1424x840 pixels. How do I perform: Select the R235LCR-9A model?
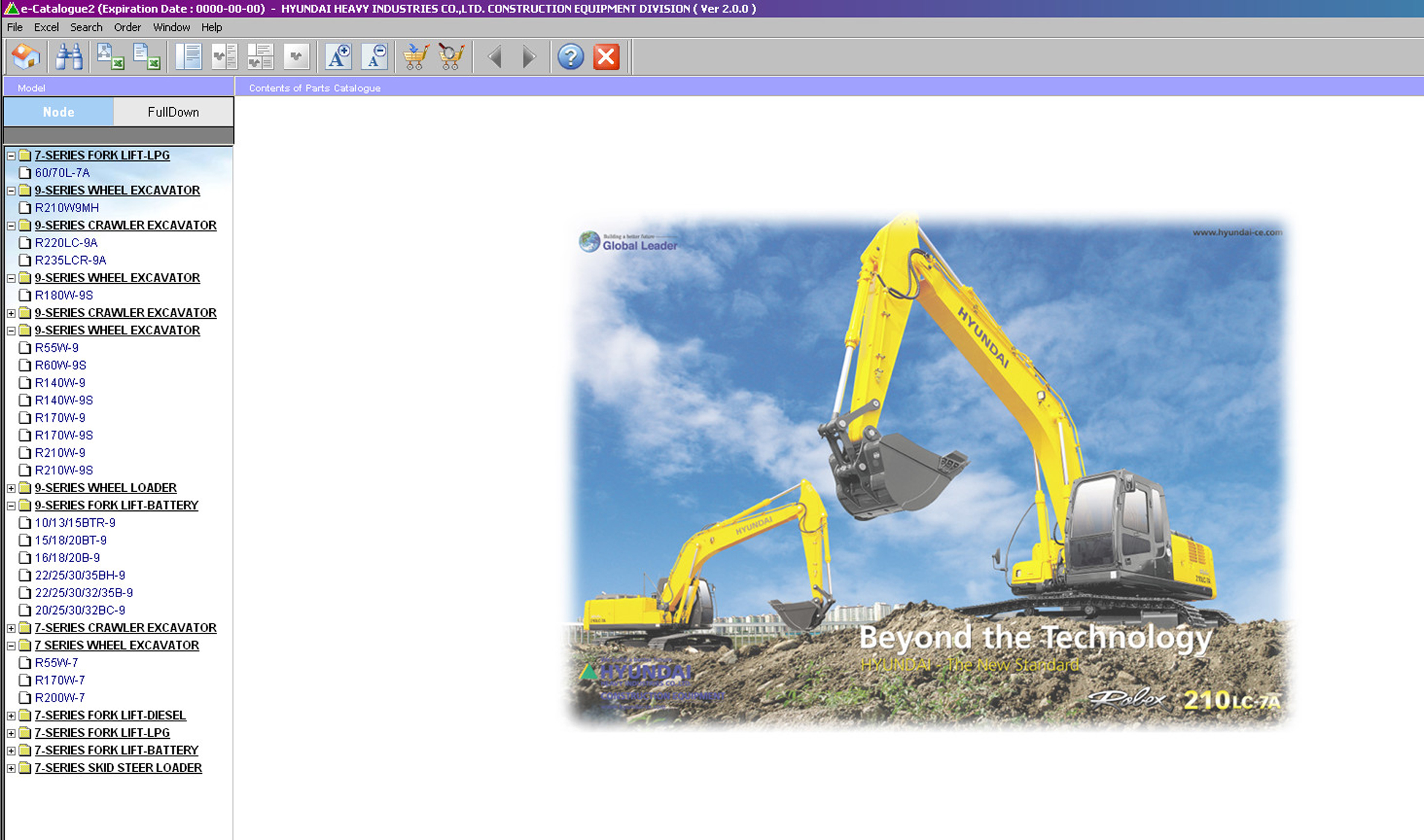tap(70, 260)
